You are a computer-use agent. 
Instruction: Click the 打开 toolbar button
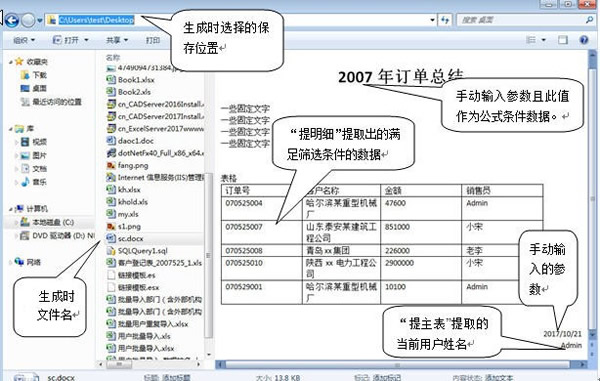point(71,40)
